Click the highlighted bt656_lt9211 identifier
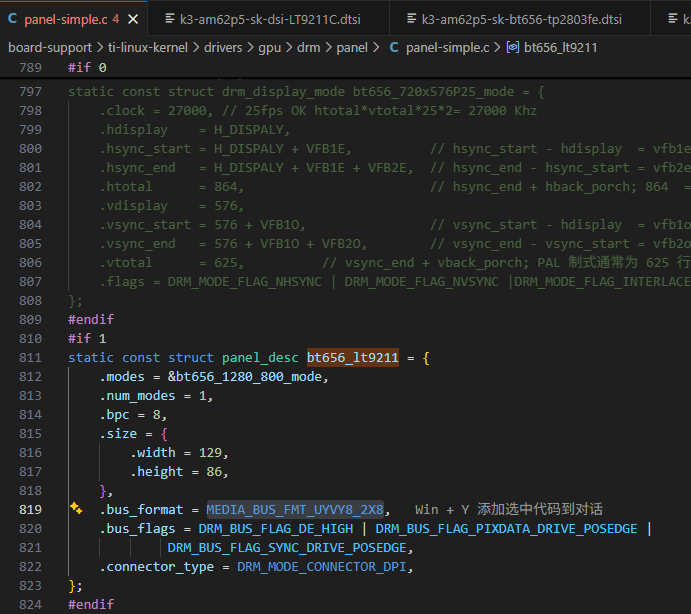 click(x=353, y=357)
